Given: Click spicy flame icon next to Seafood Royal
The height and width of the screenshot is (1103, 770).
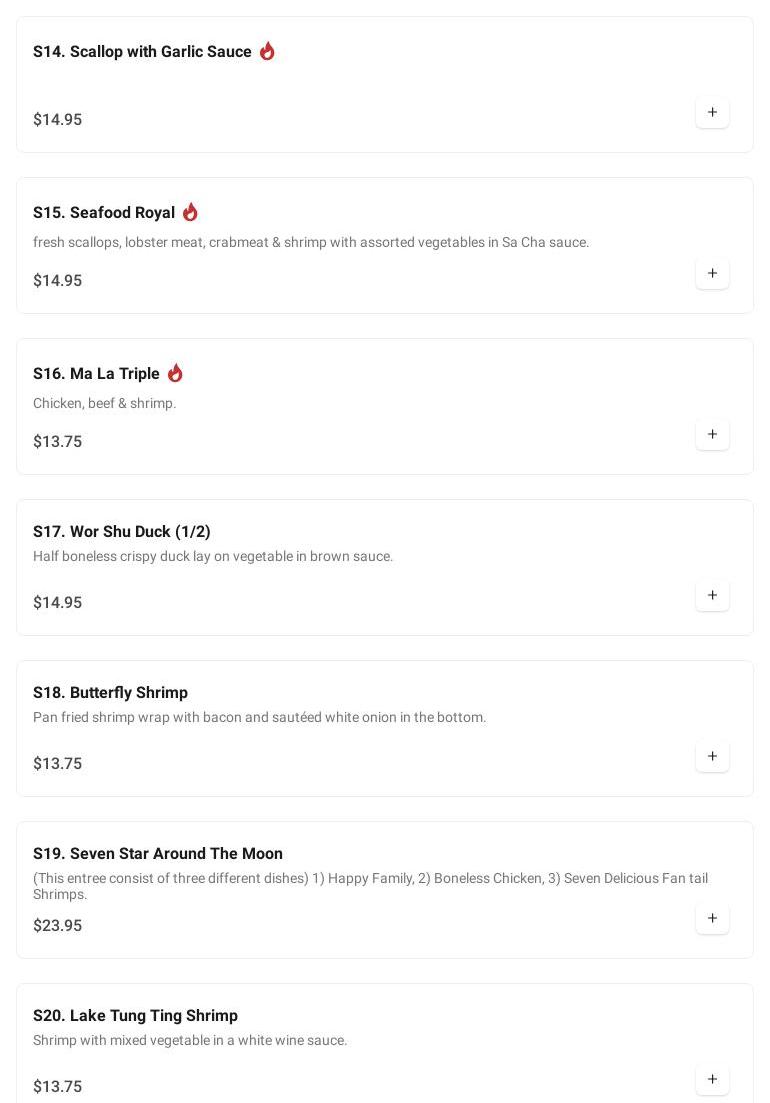Looking at the screenshot, I should 190,212.
